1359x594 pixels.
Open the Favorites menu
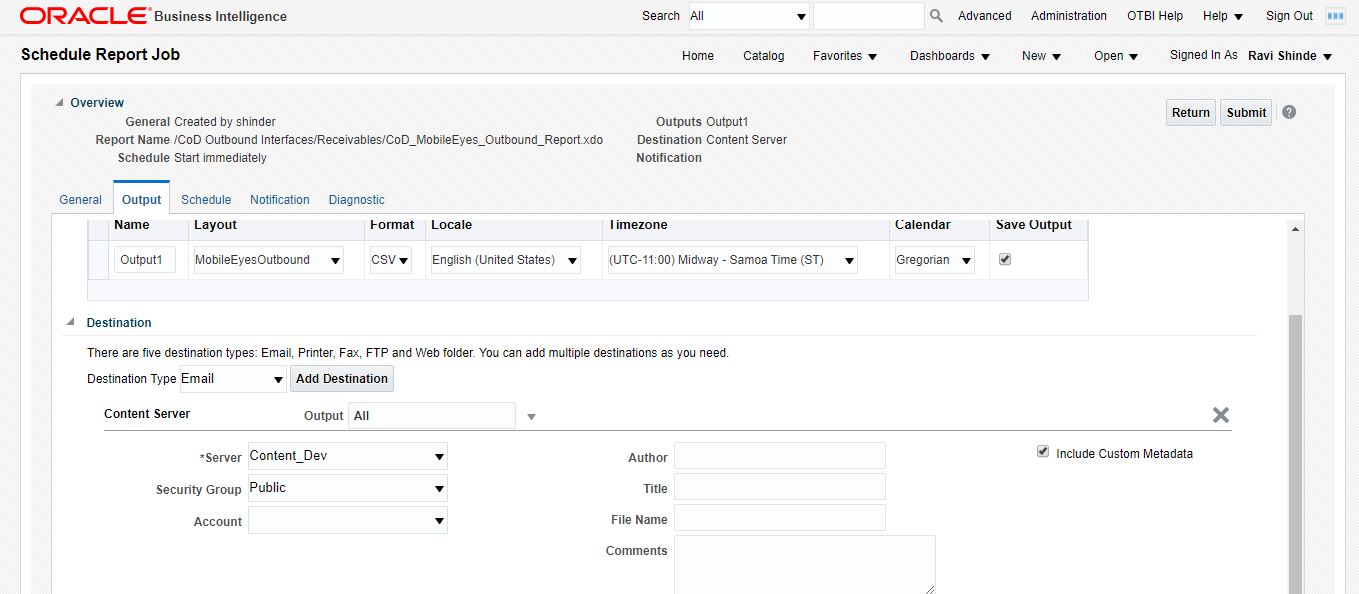click(845, 56)
